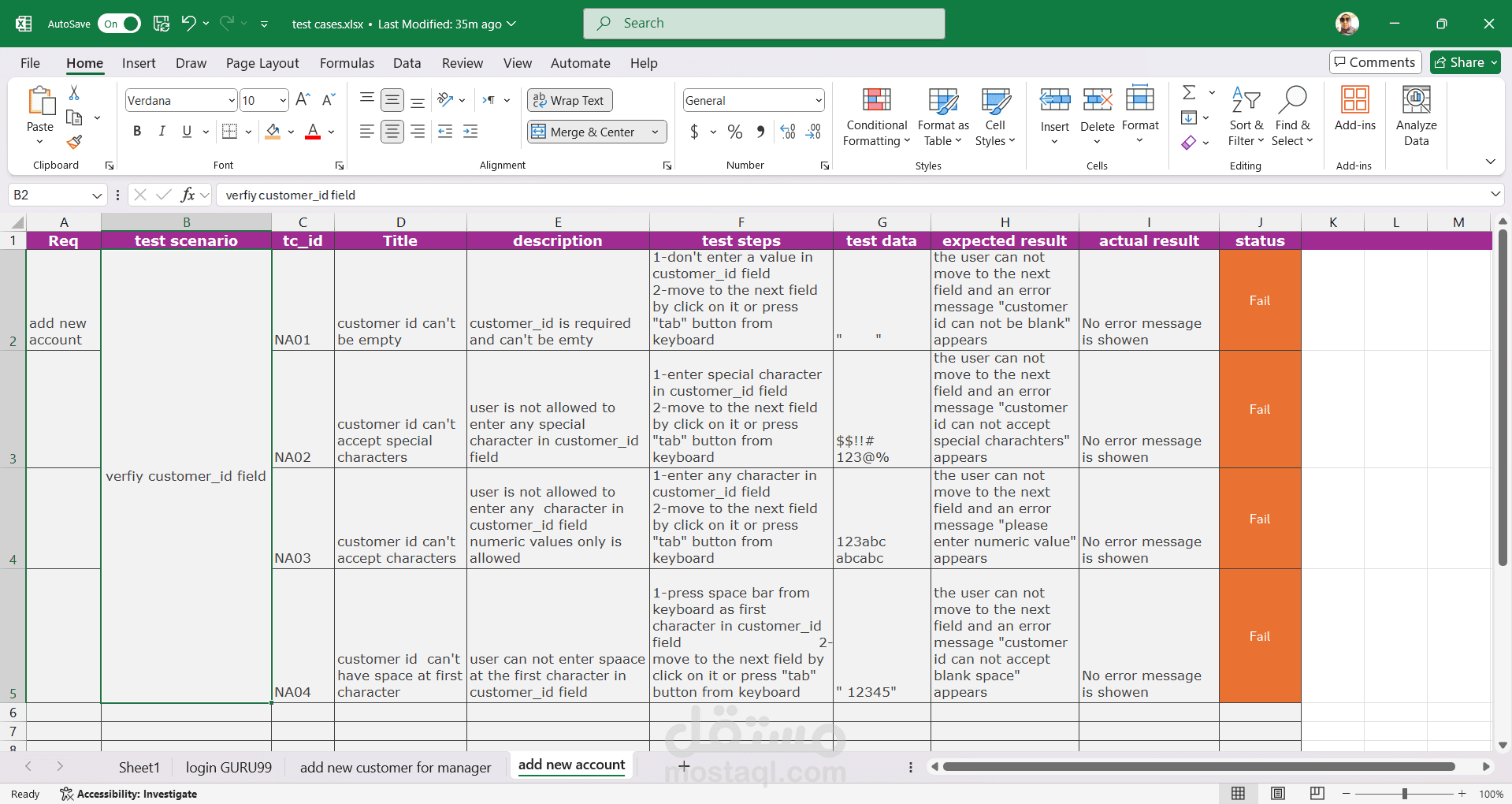Click the Cut scissors icon
The height and width of the screenshot is (804, 1512).
[74, 93]
